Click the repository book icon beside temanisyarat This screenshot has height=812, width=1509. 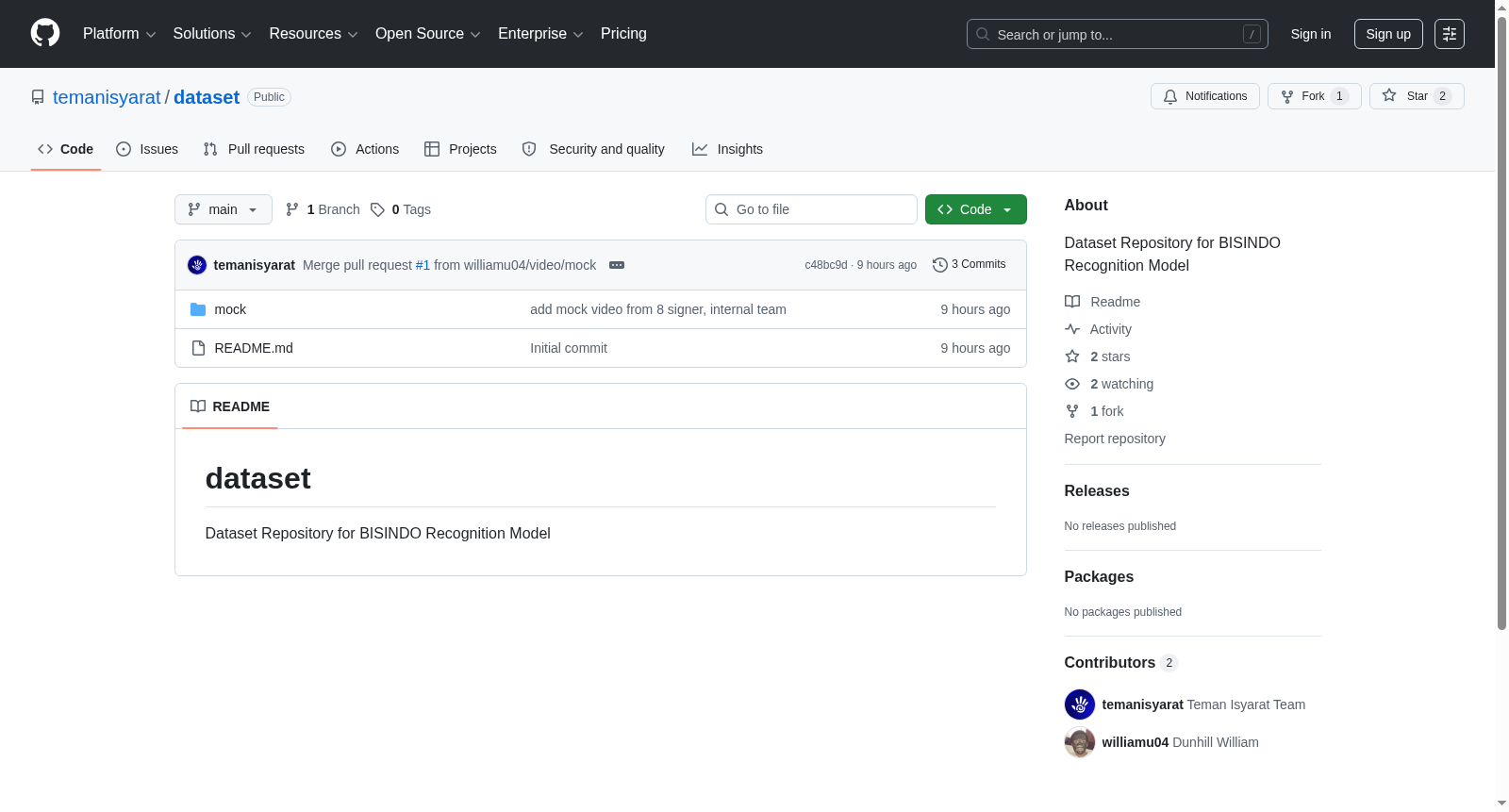click(x=38, y=97)
